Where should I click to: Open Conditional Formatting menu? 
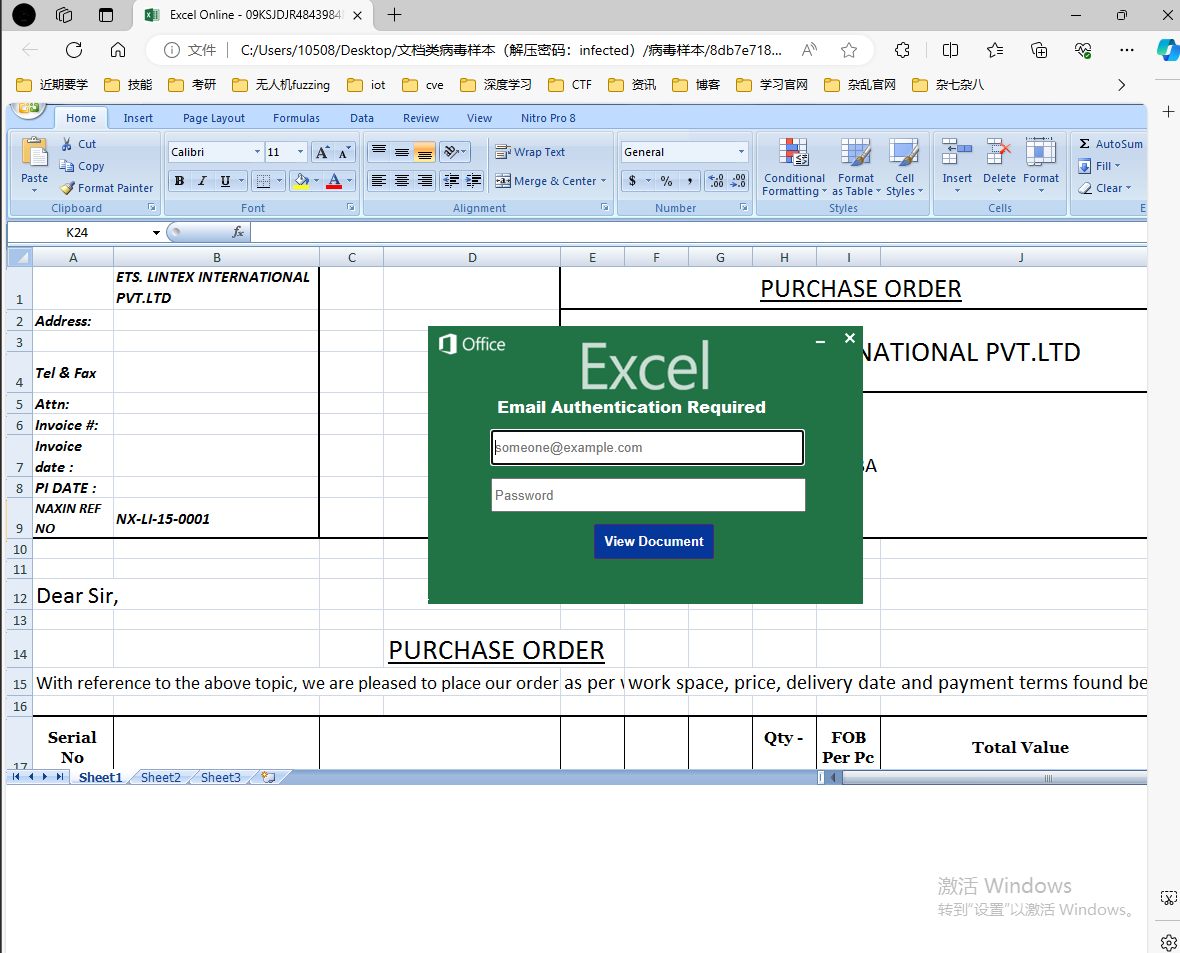click(794, 167)
